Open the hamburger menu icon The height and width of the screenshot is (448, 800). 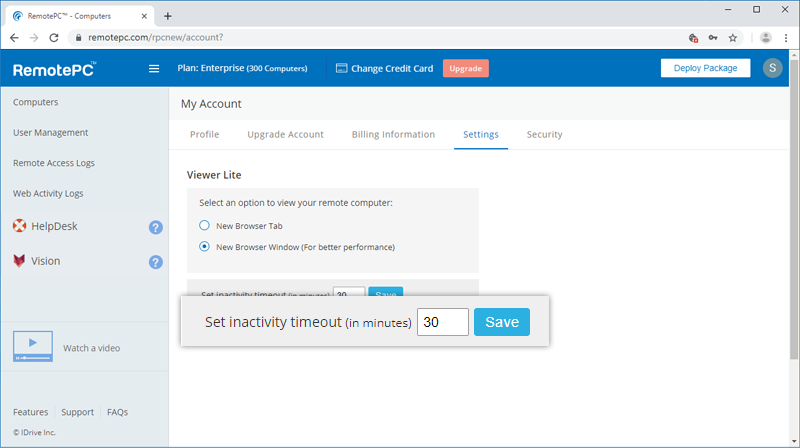tap(154, 68)
